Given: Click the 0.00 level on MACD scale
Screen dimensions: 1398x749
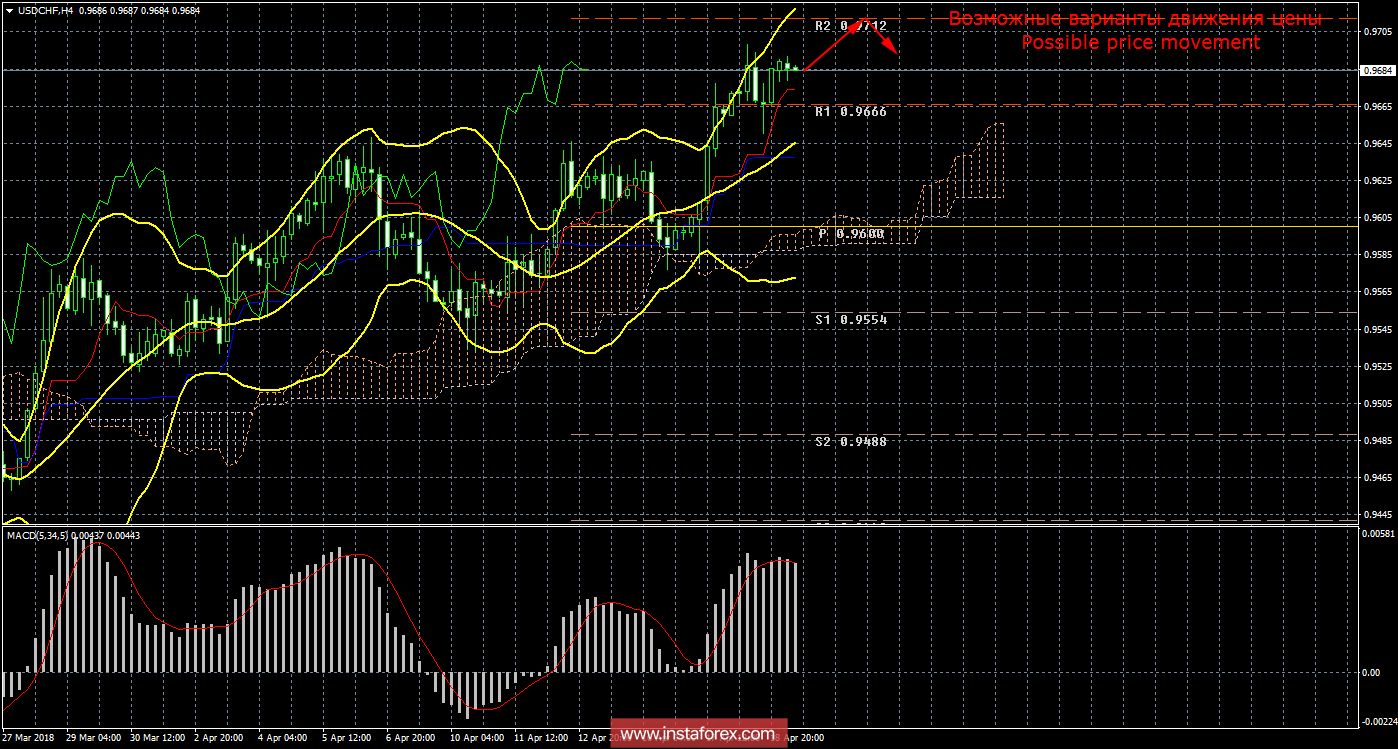Looking at the screenshot, I should click(1370, 672).
